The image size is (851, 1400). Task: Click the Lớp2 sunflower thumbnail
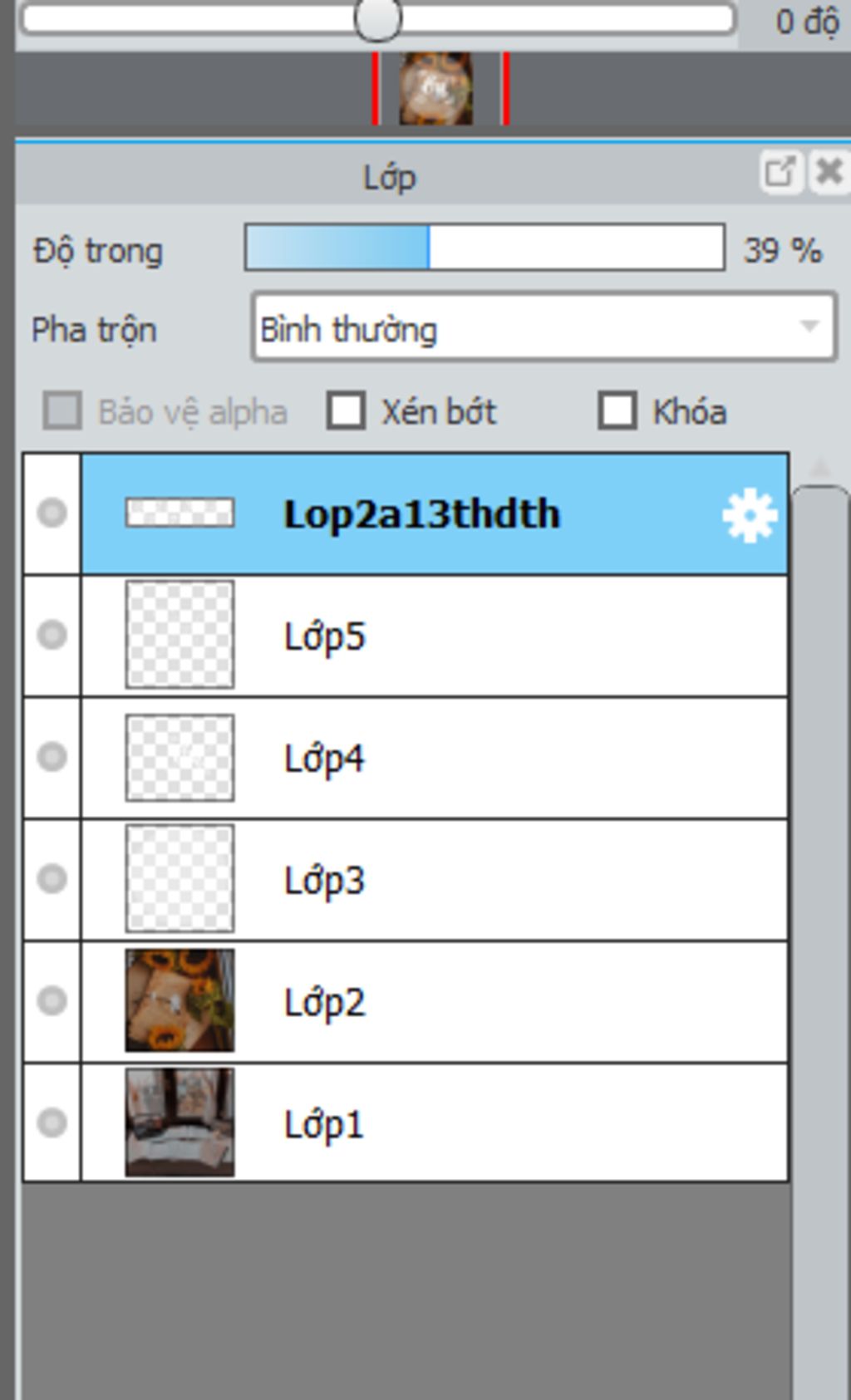pos(180,1001)
